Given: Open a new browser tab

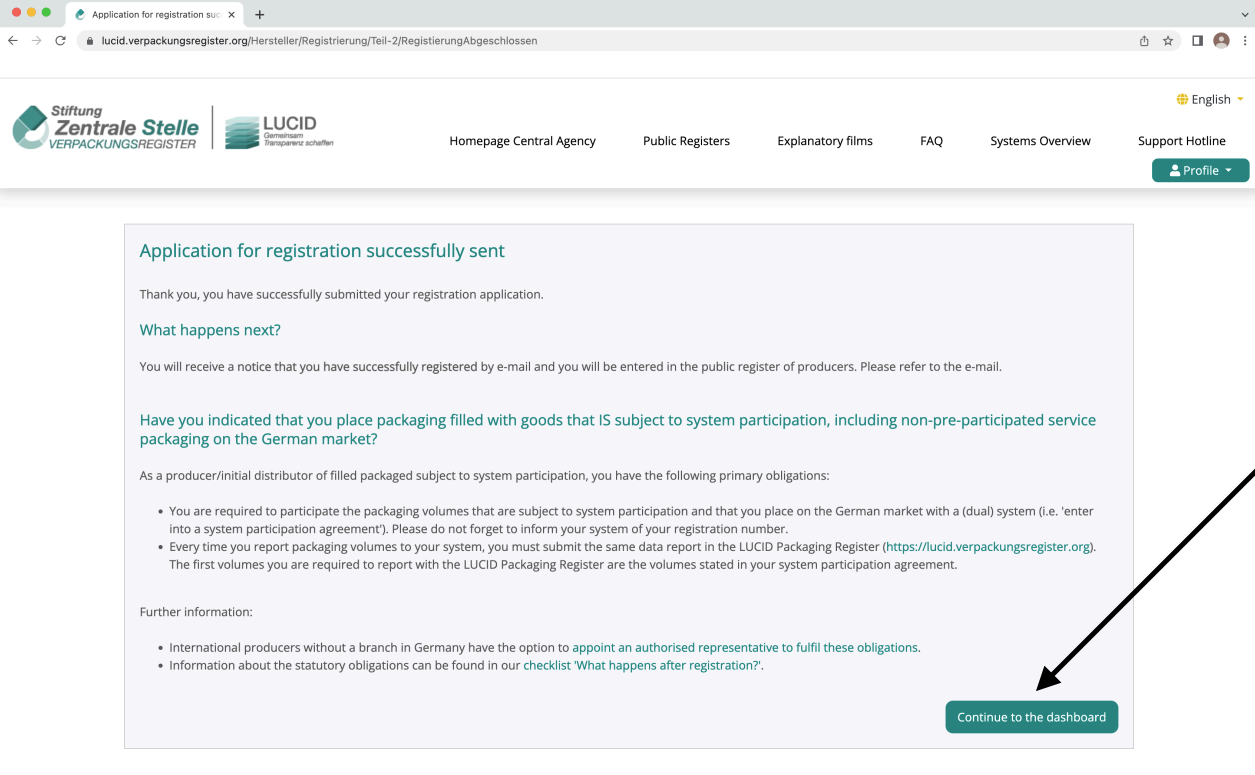Looking at the screenshot, I should (x=260, y=15).
